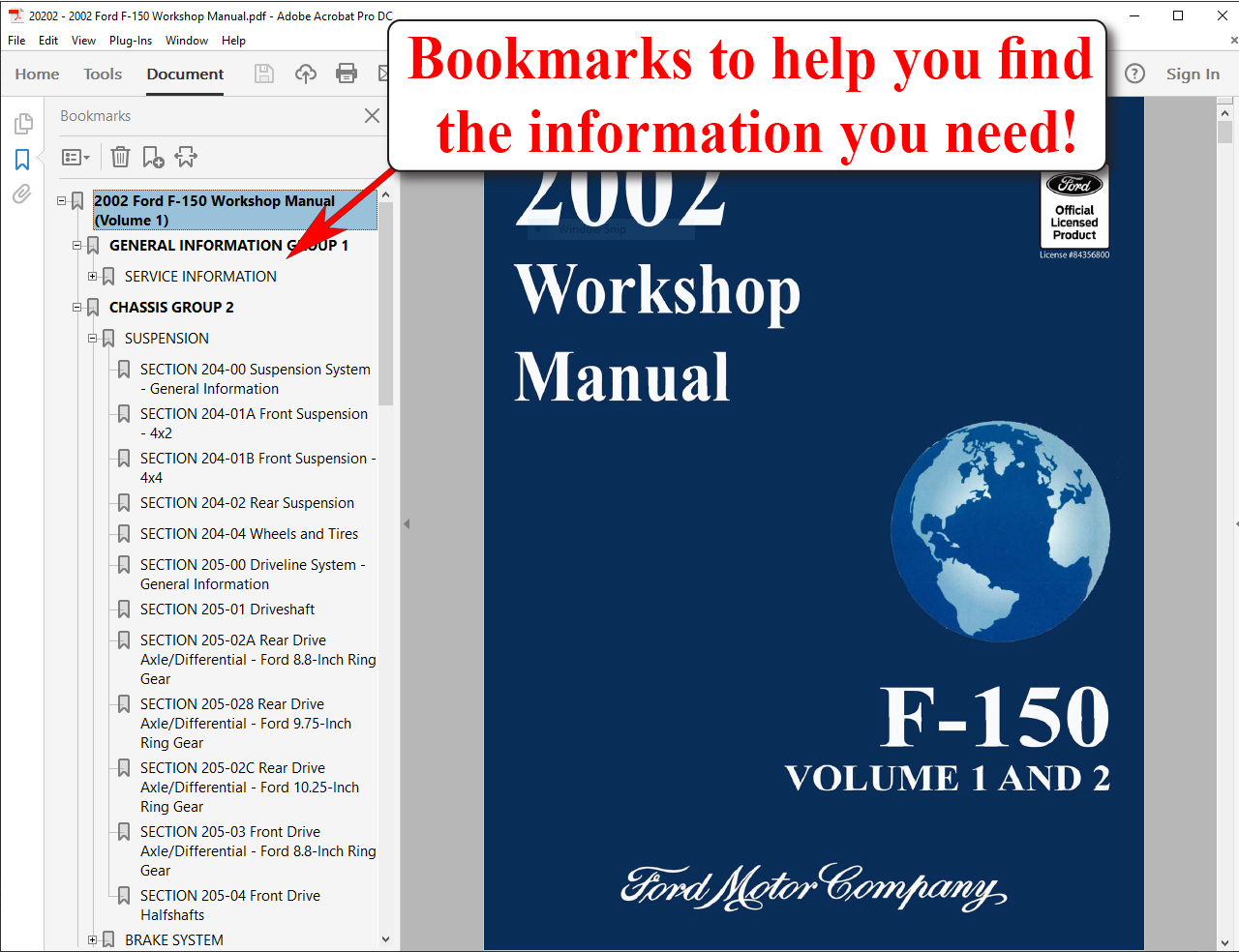Select the CHASSIS GROUP 2 bookmark

171,308
